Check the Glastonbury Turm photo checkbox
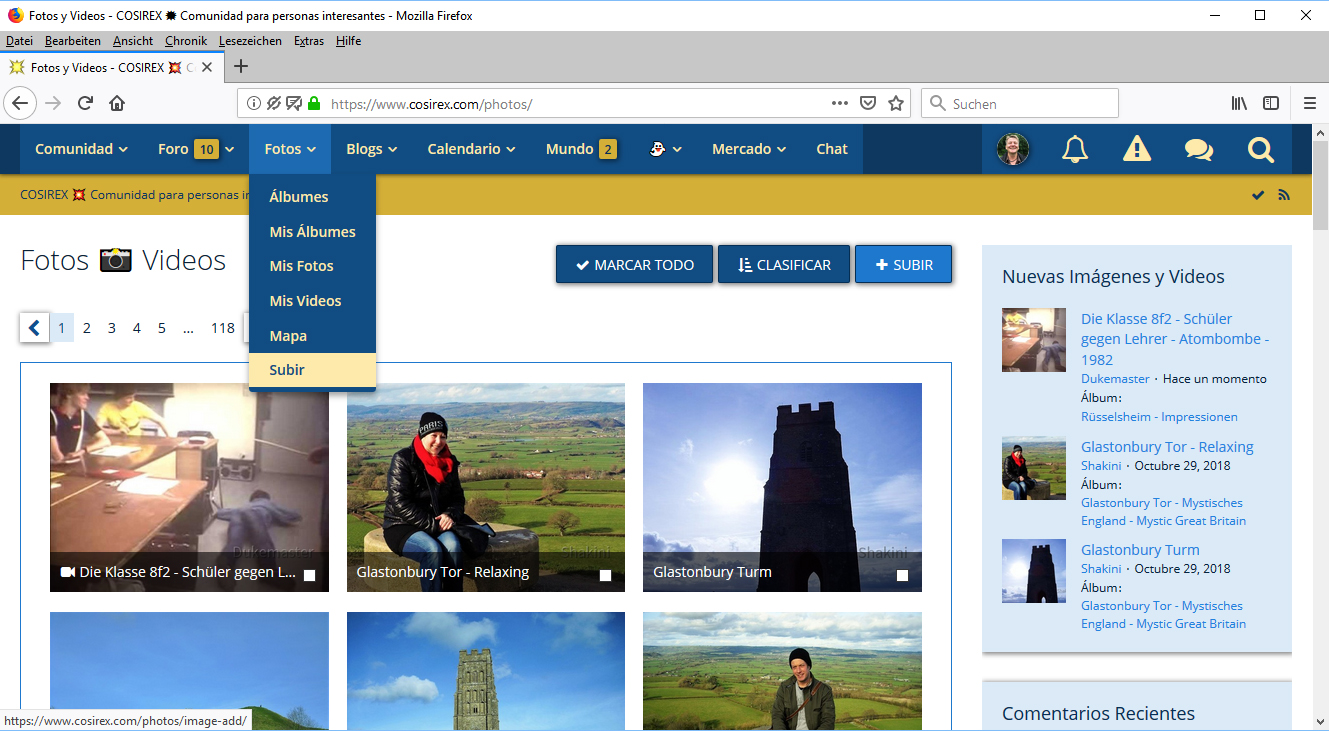 tap(902, 575)
